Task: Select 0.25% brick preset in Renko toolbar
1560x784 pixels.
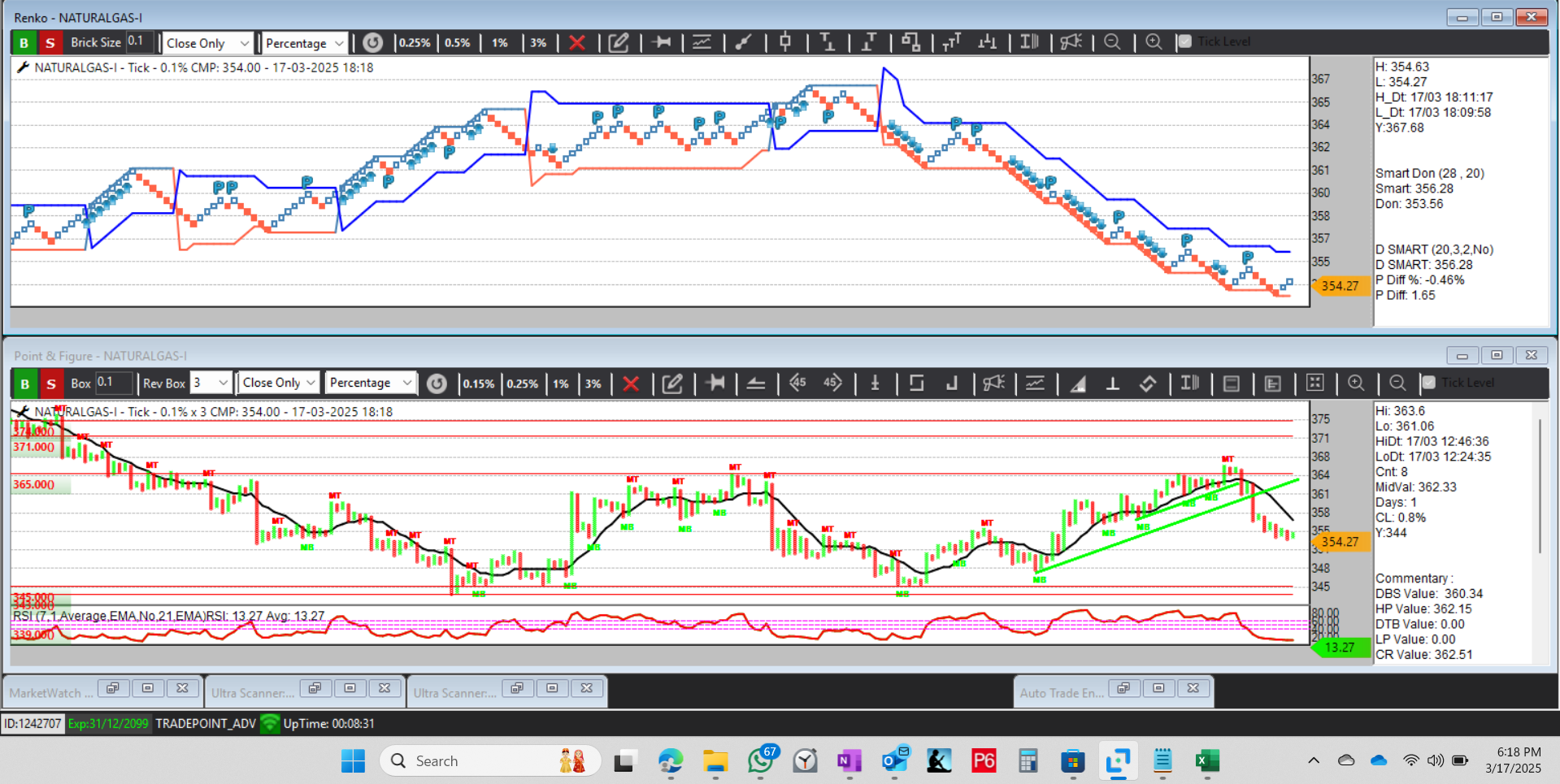Action: pos(415,43)
